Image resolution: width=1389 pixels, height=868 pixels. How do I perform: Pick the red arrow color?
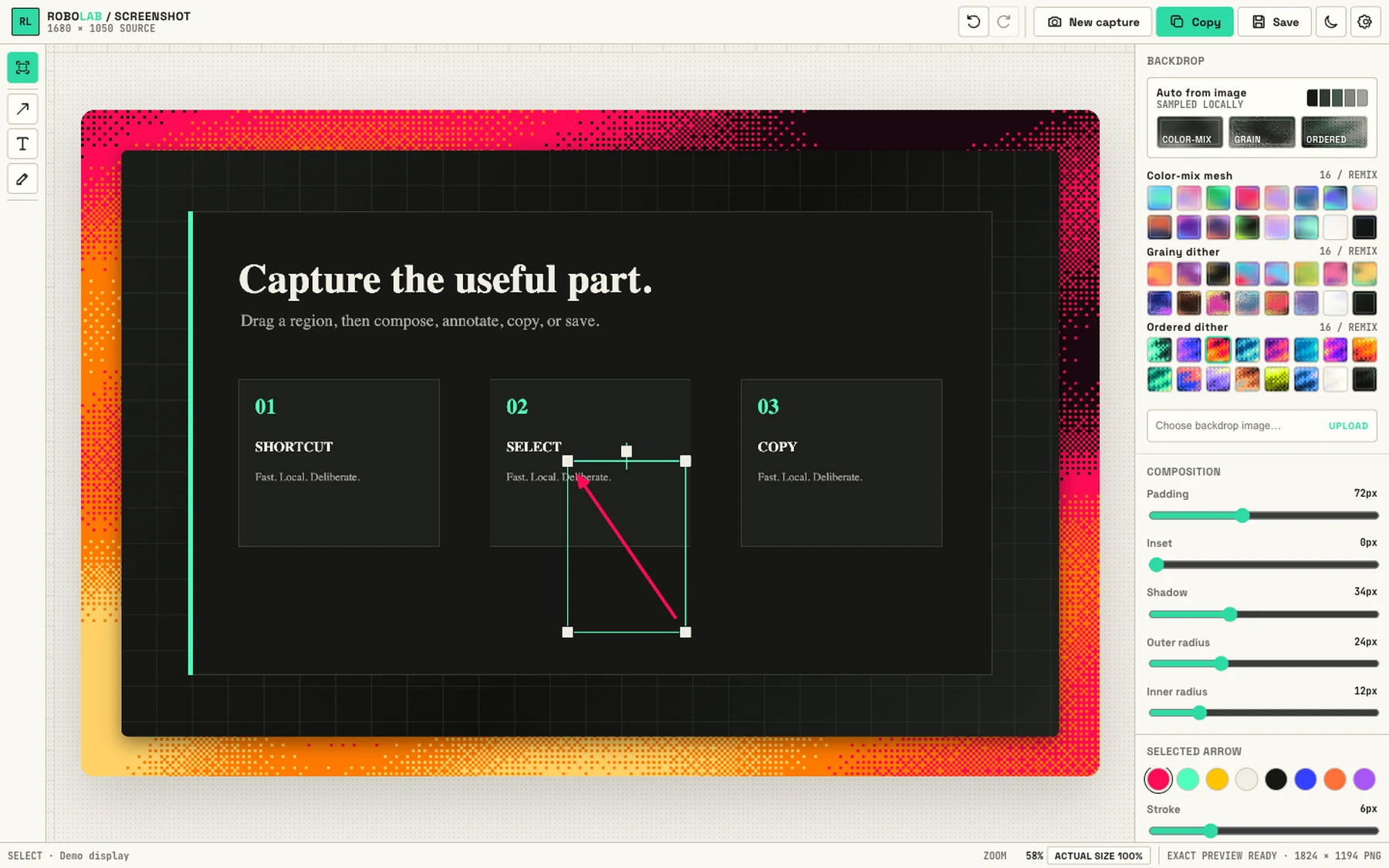[1158, 779]
